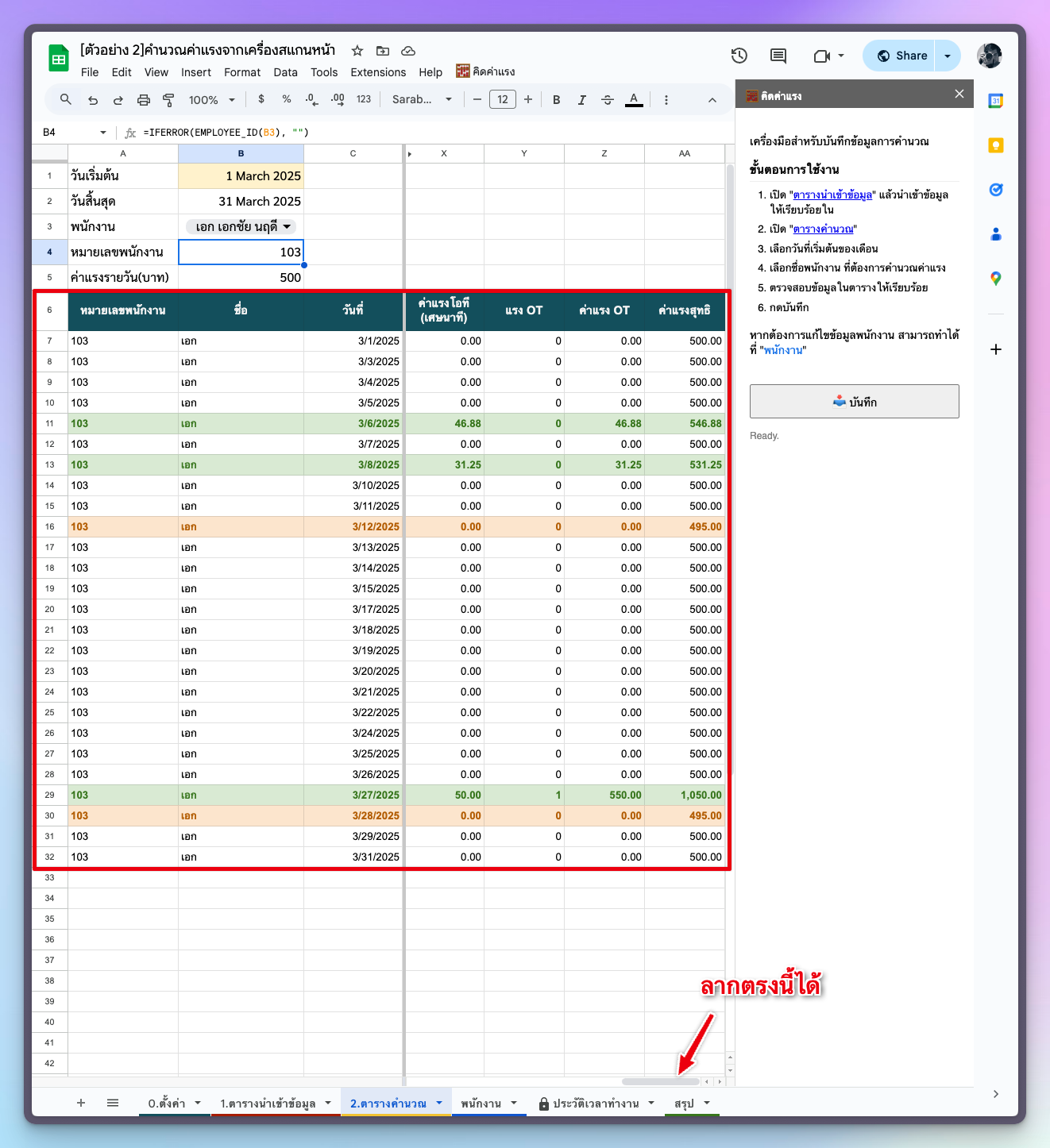Open the ตารางคำนวณ link in sidebar

click(x=823, y=229)
